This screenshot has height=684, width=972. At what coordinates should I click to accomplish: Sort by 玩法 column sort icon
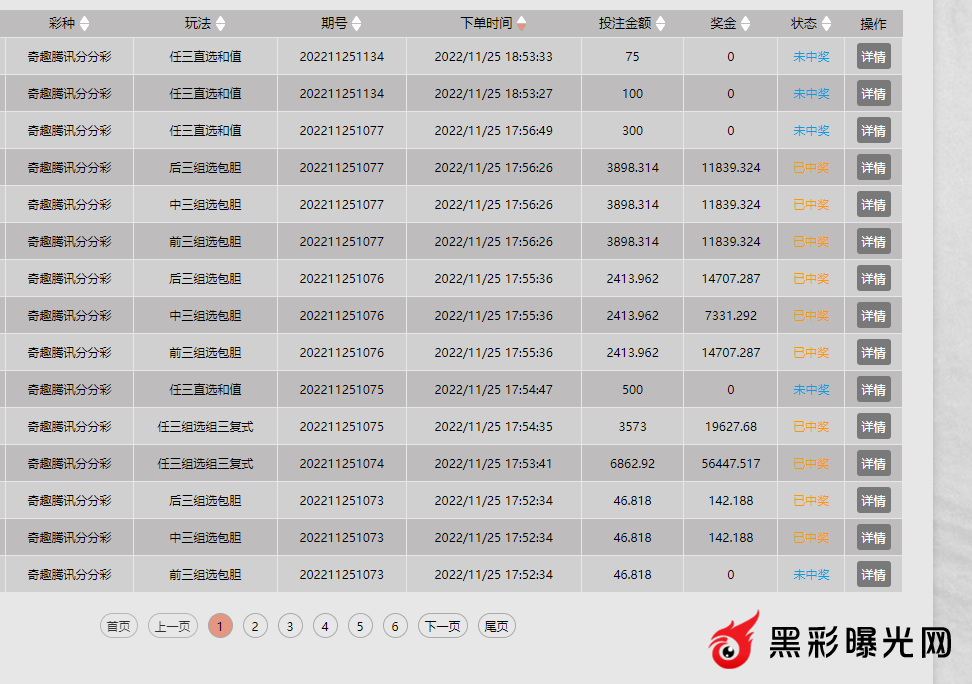click(x=221, y=24)
